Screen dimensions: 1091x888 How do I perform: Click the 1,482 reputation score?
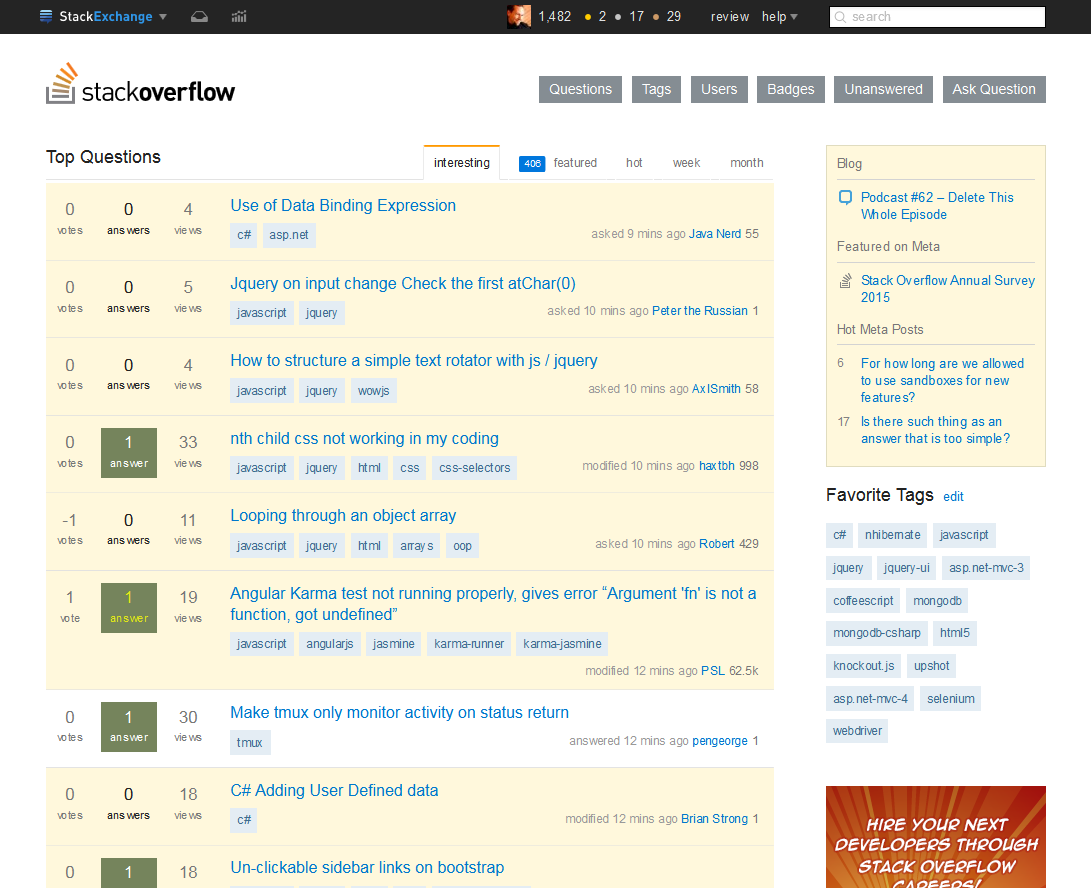[x=555, y=17]
